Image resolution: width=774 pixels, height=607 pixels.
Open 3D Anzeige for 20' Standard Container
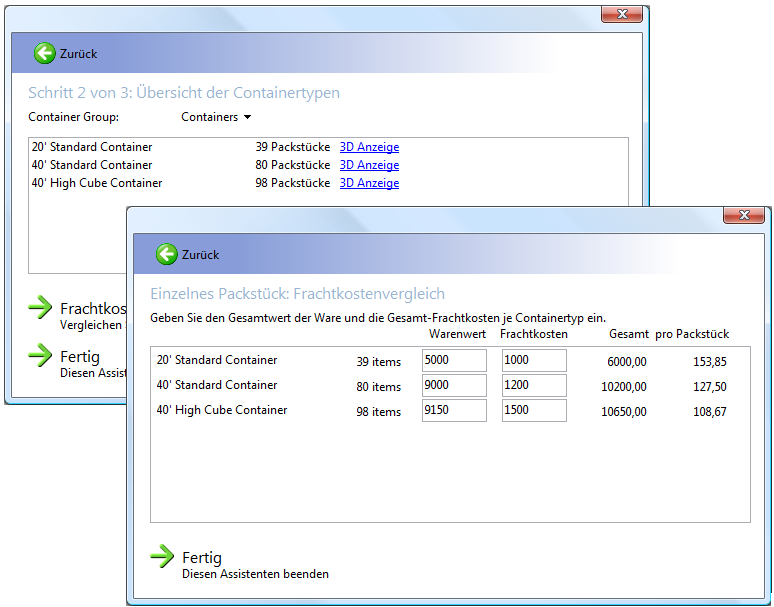[x=369, y=147]
